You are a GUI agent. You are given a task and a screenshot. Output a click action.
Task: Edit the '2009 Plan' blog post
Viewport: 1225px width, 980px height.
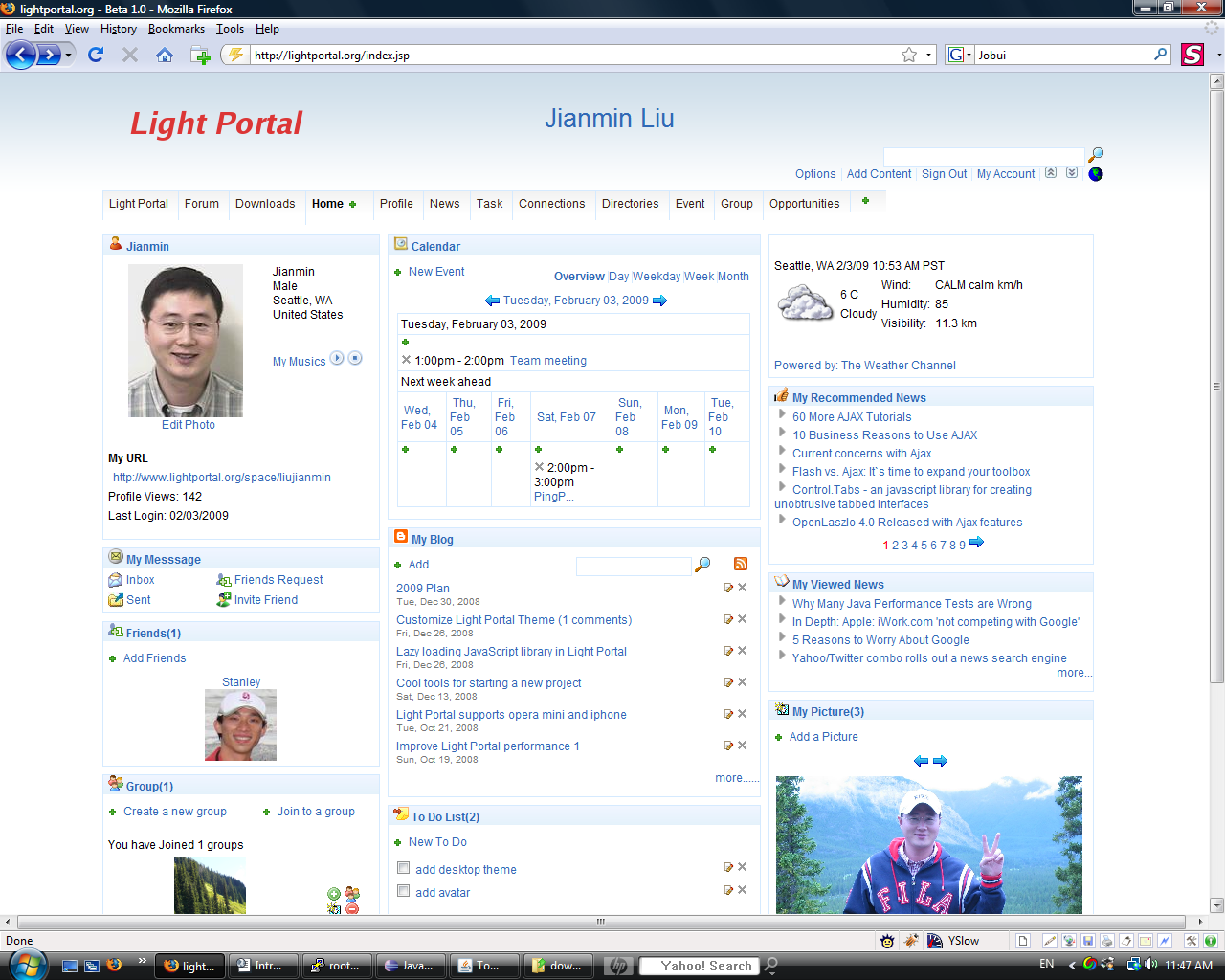click(x=728, y=588)
